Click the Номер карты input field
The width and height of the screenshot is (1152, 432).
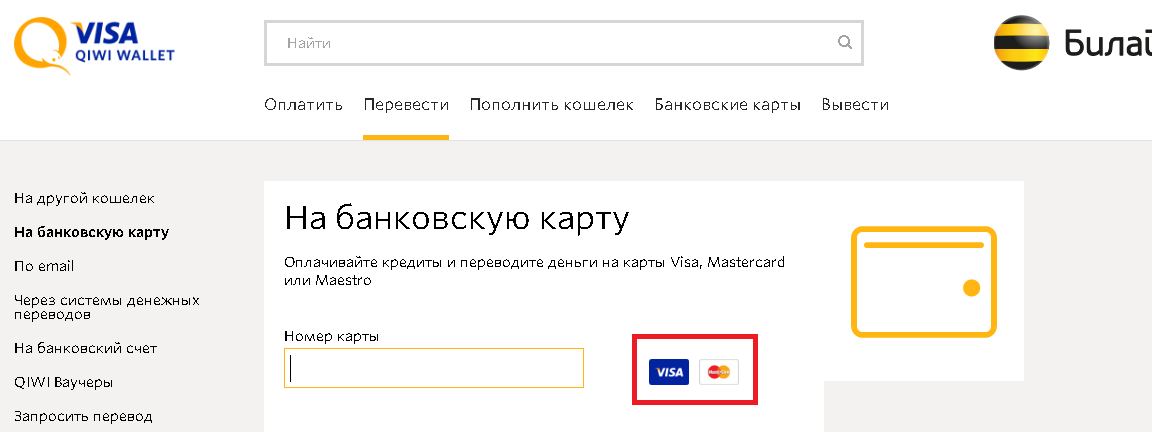(434, 368)
